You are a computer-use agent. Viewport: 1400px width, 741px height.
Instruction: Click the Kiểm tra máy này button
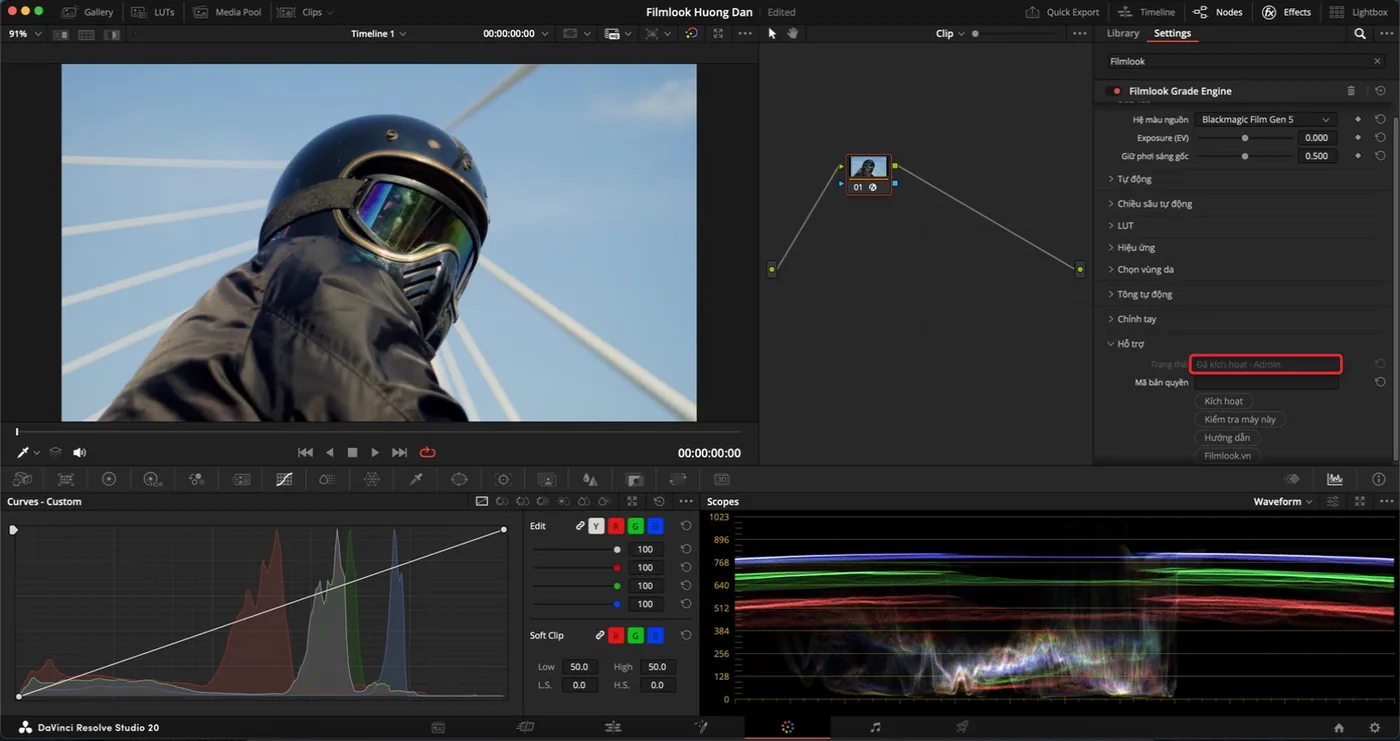pyautogui.click(x=1240, y=419)
